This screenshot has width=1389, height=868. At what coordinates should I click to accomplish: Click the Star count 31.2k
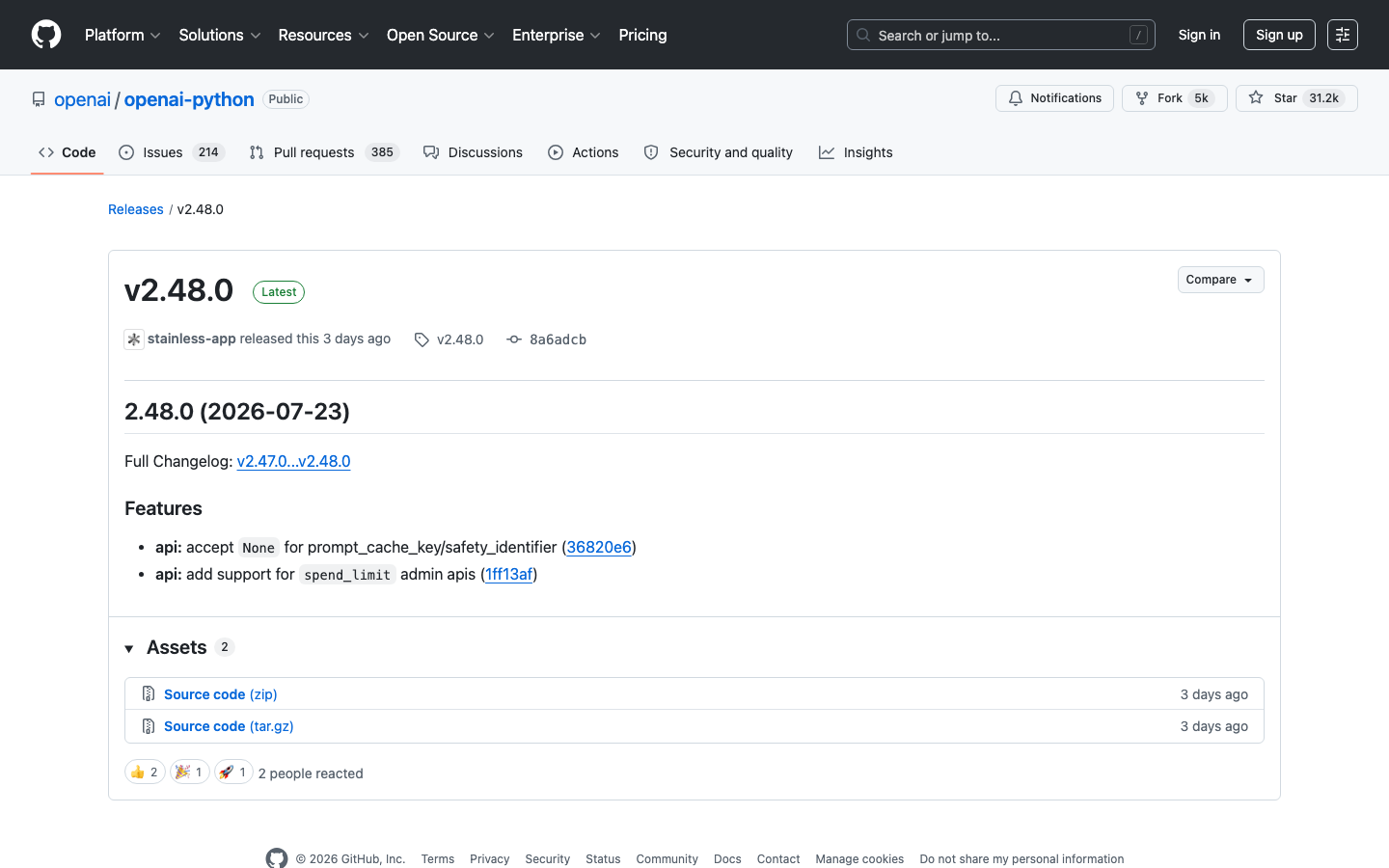(1324, 98)
